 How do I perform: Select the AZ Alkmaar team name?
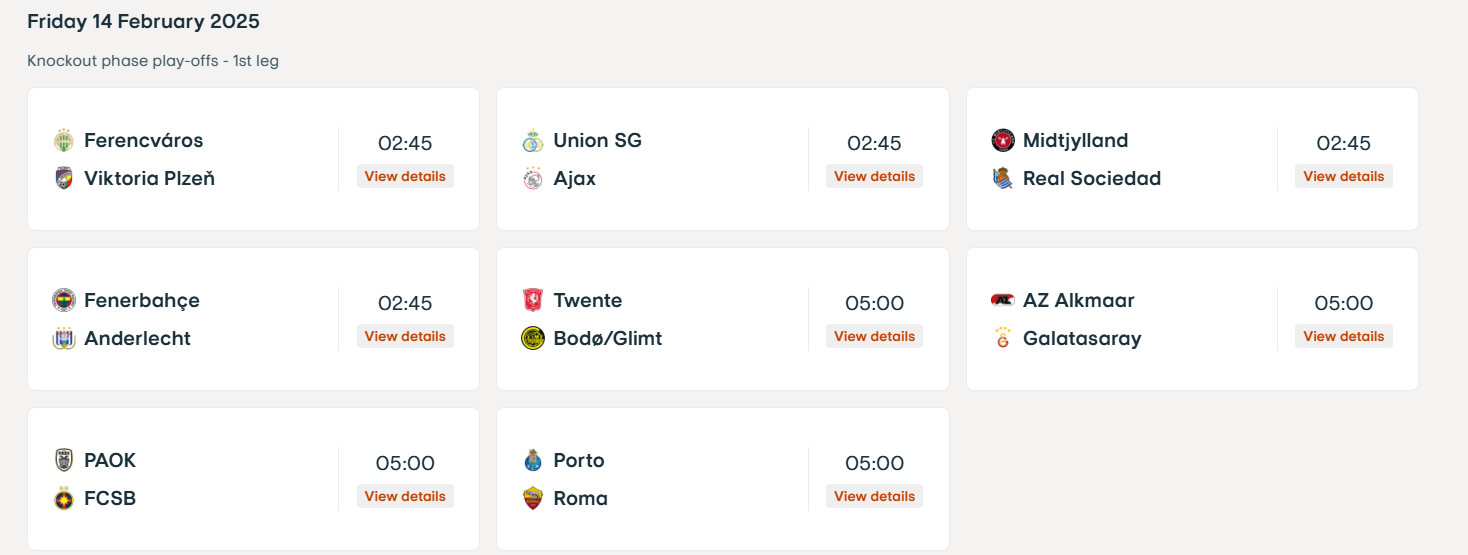point(1079,301)
